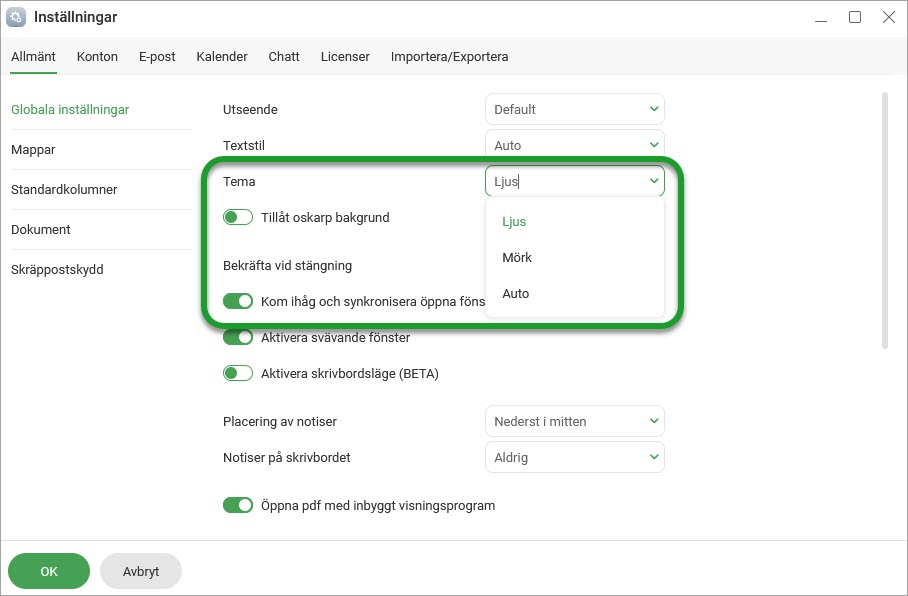Open the Dokument settings section
908x596 pixels.
[x=41, y=229]
